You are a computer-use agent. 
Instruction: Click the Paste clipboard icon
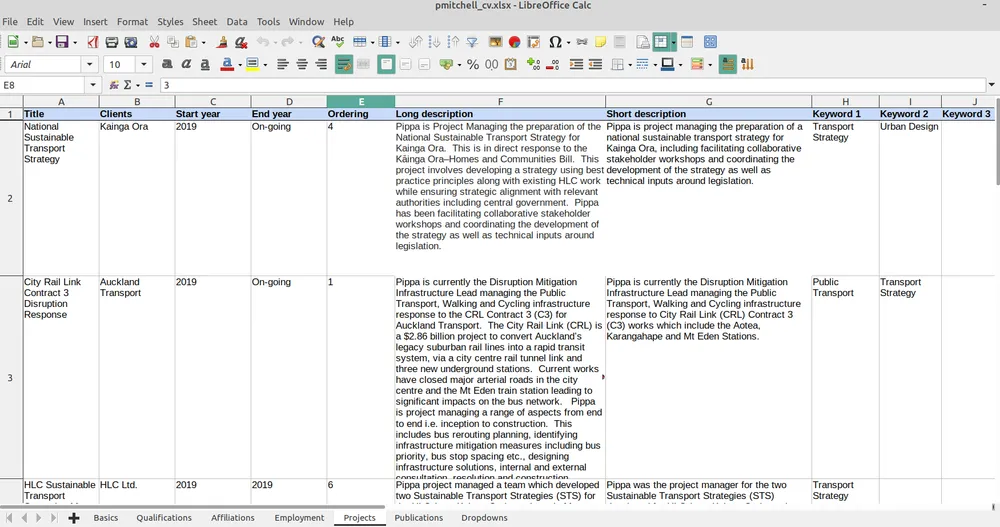[x=191, y=42]
